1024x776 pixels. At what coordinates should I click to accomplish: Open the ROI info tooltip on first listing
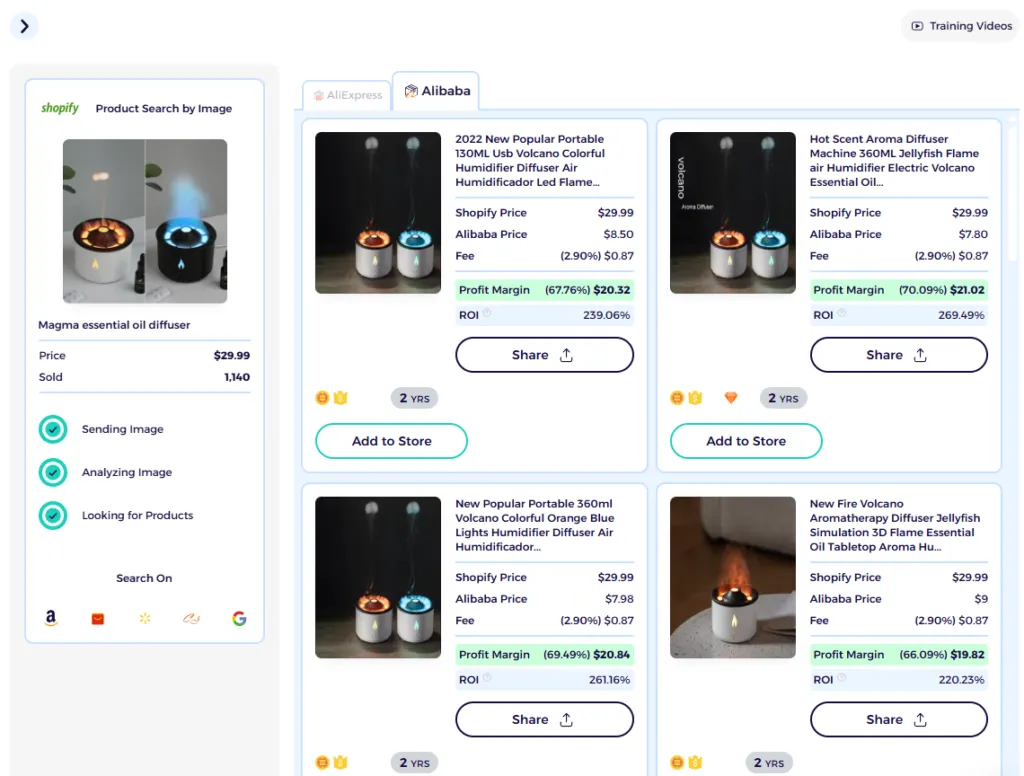tap(487, 314)
